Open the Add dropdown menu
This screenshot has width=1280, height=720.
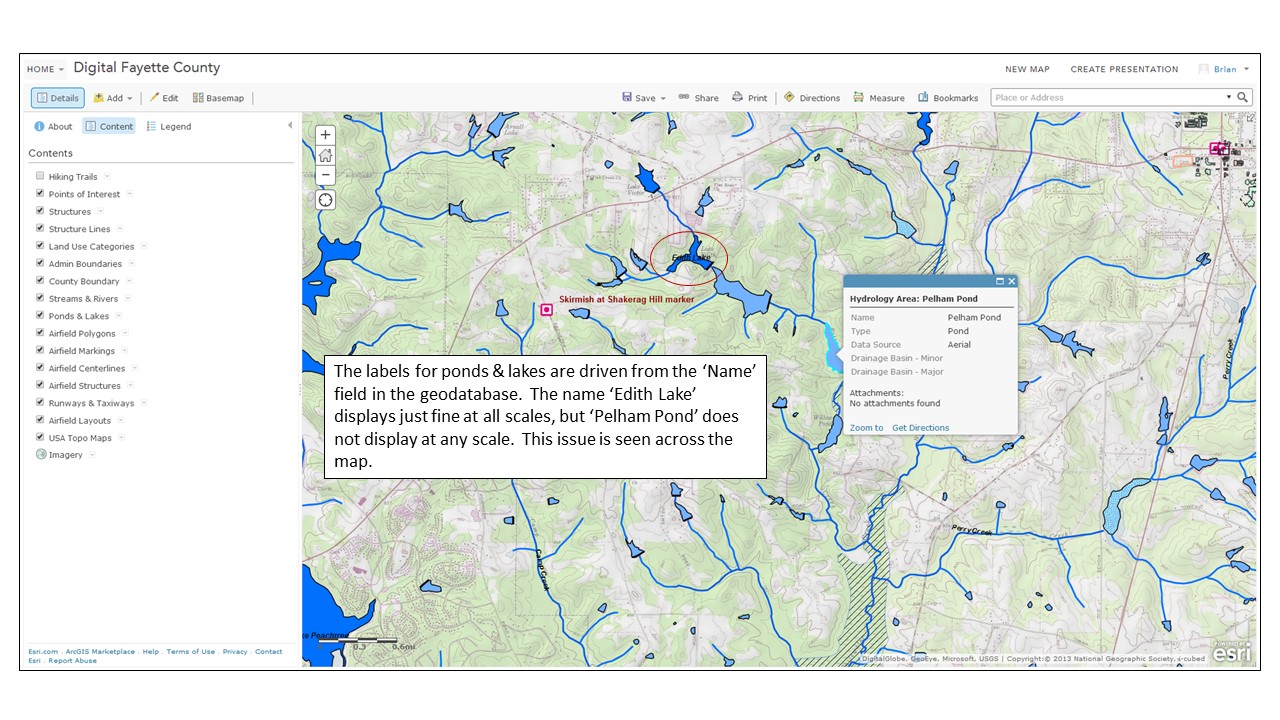(x=113, y=98)
